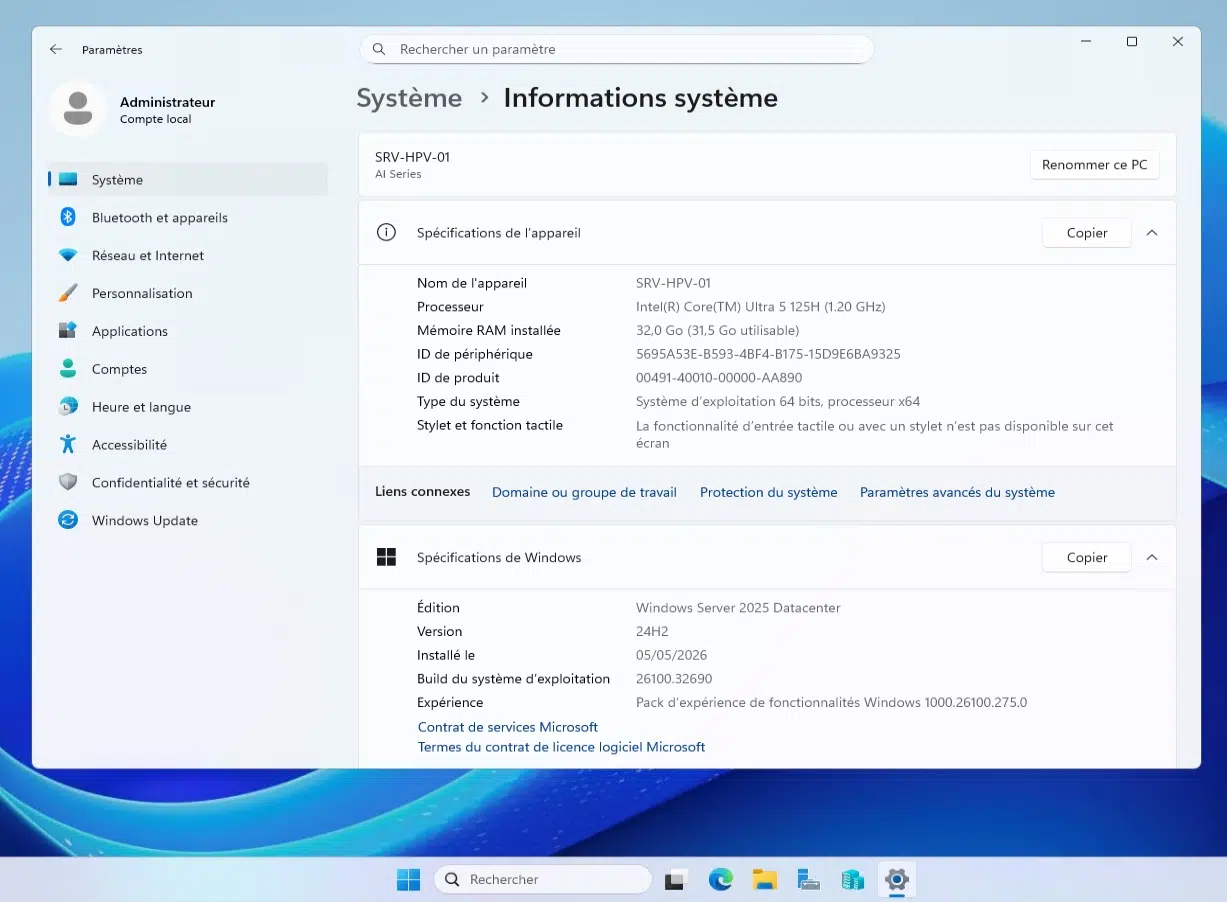Go to Réseau et Internet settings
Image resolution: width=1227 pixels, height=902 pixels.
[x=188, y=256]
